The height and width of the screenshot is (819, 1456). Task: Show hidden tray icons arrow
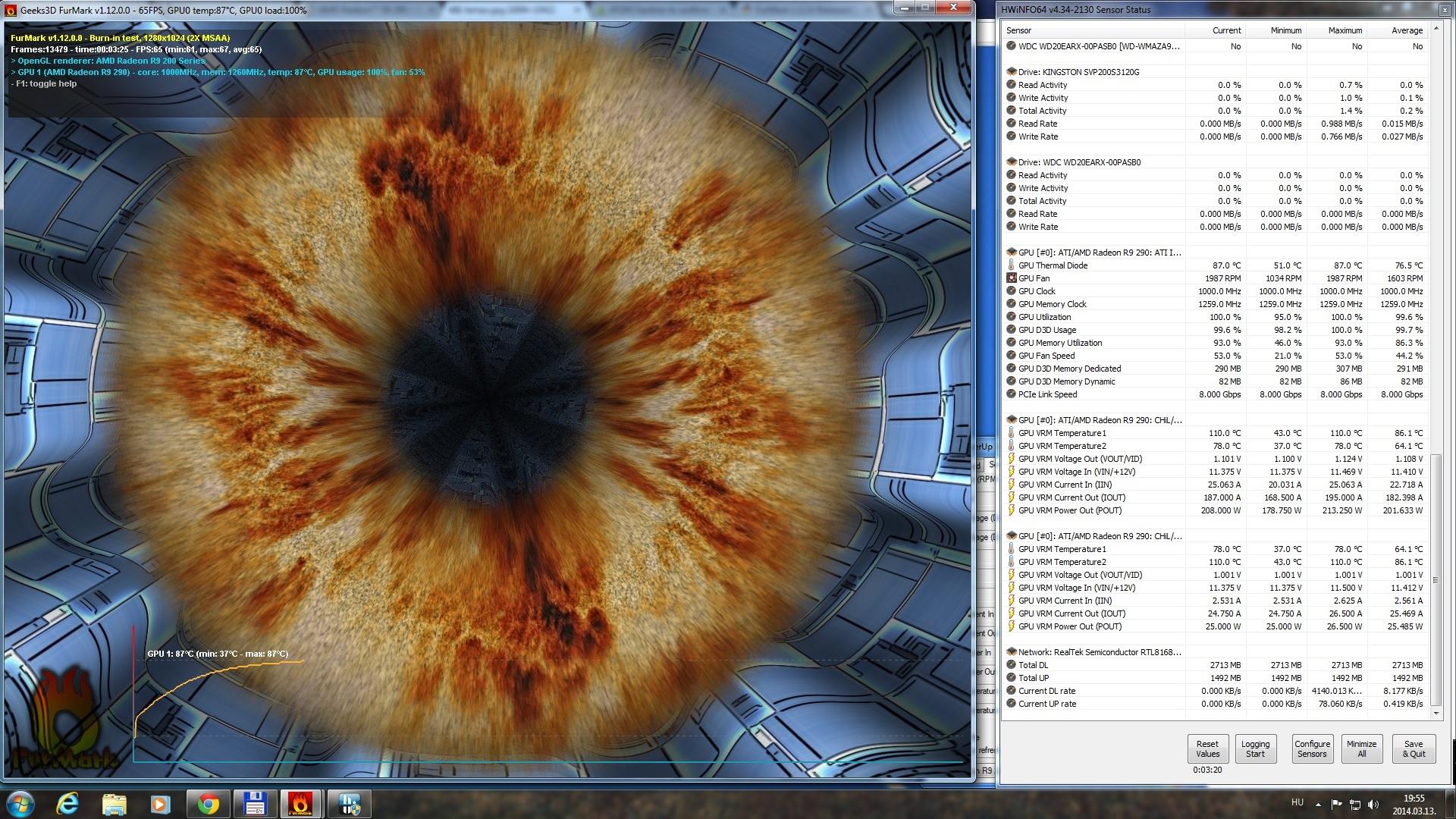[1318, 805]
